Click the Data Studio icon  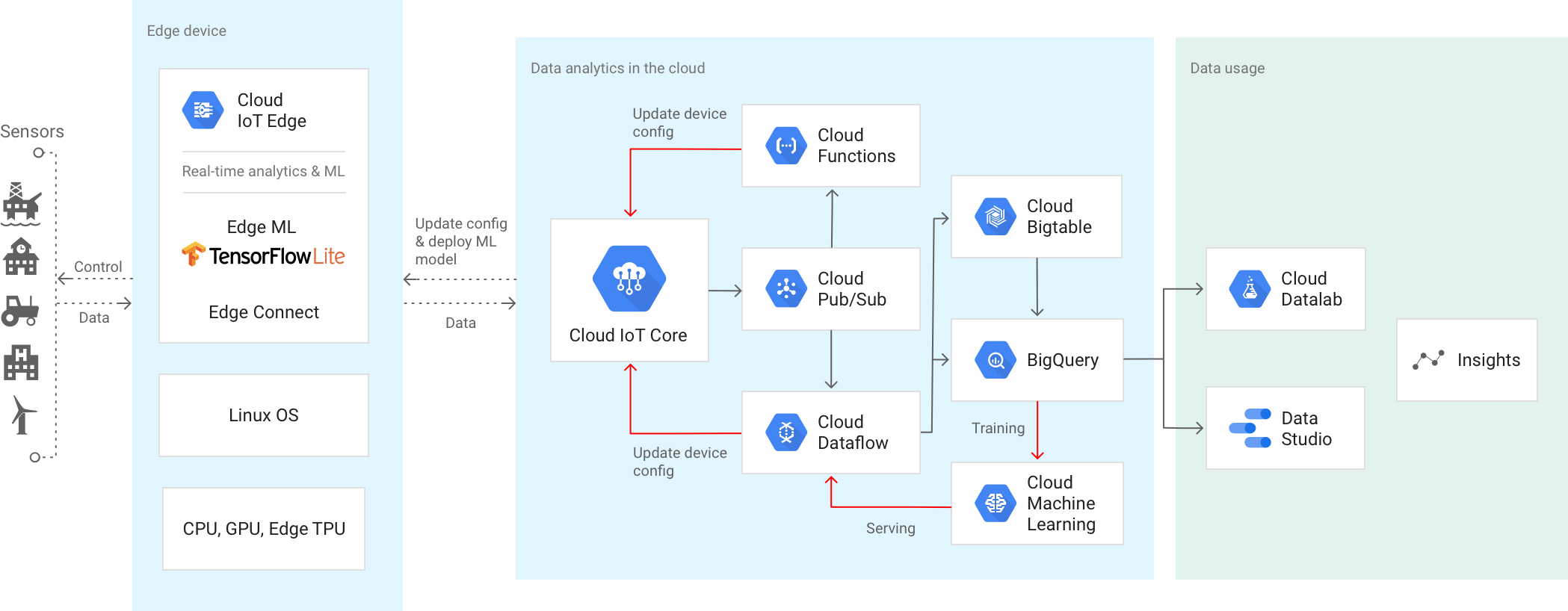pos(1250,428)
